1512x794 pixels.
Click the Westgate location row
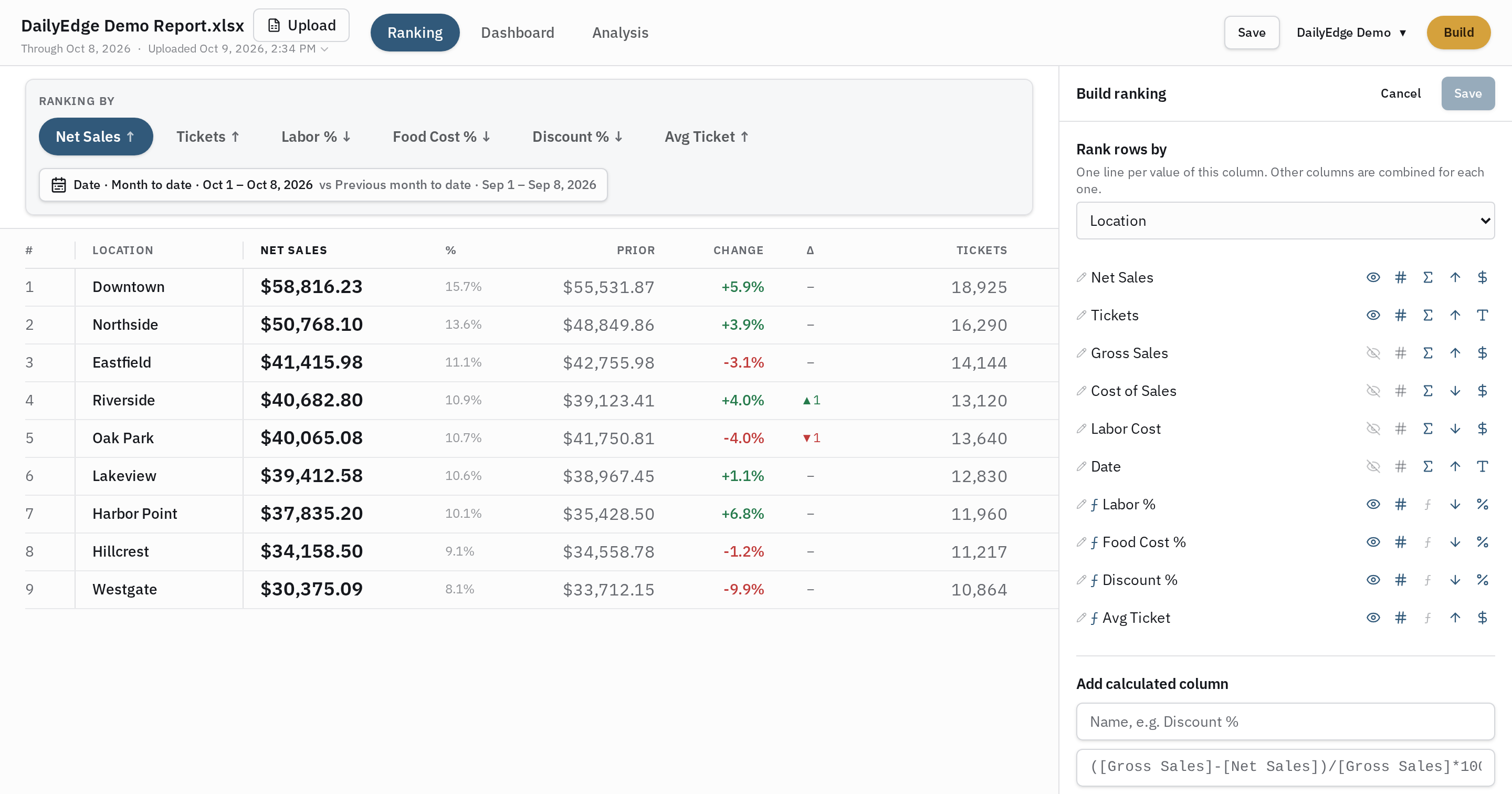541,590
